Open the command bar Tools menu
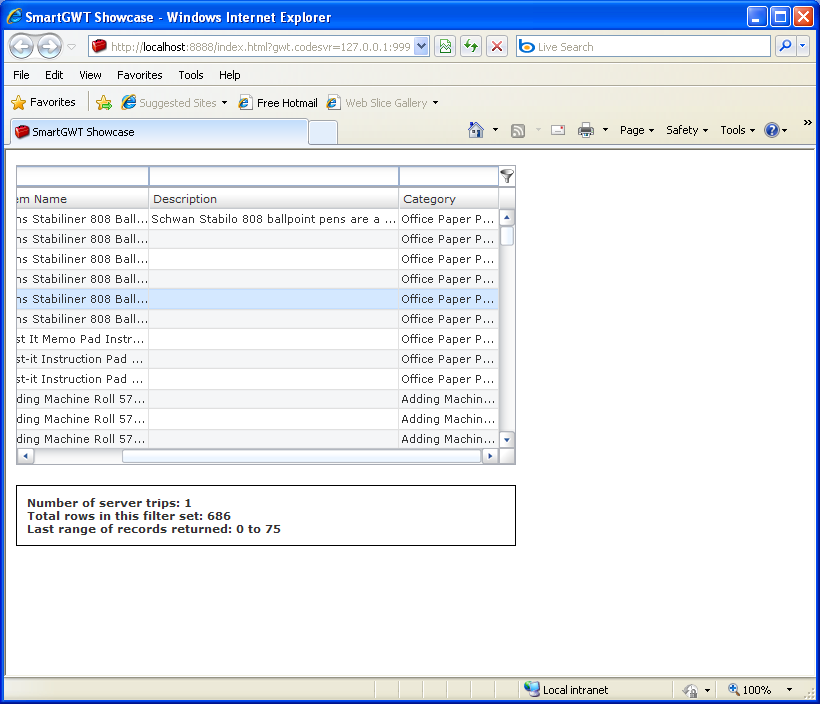Viewport: 820px width, 704px height. (x=737, y=130)
